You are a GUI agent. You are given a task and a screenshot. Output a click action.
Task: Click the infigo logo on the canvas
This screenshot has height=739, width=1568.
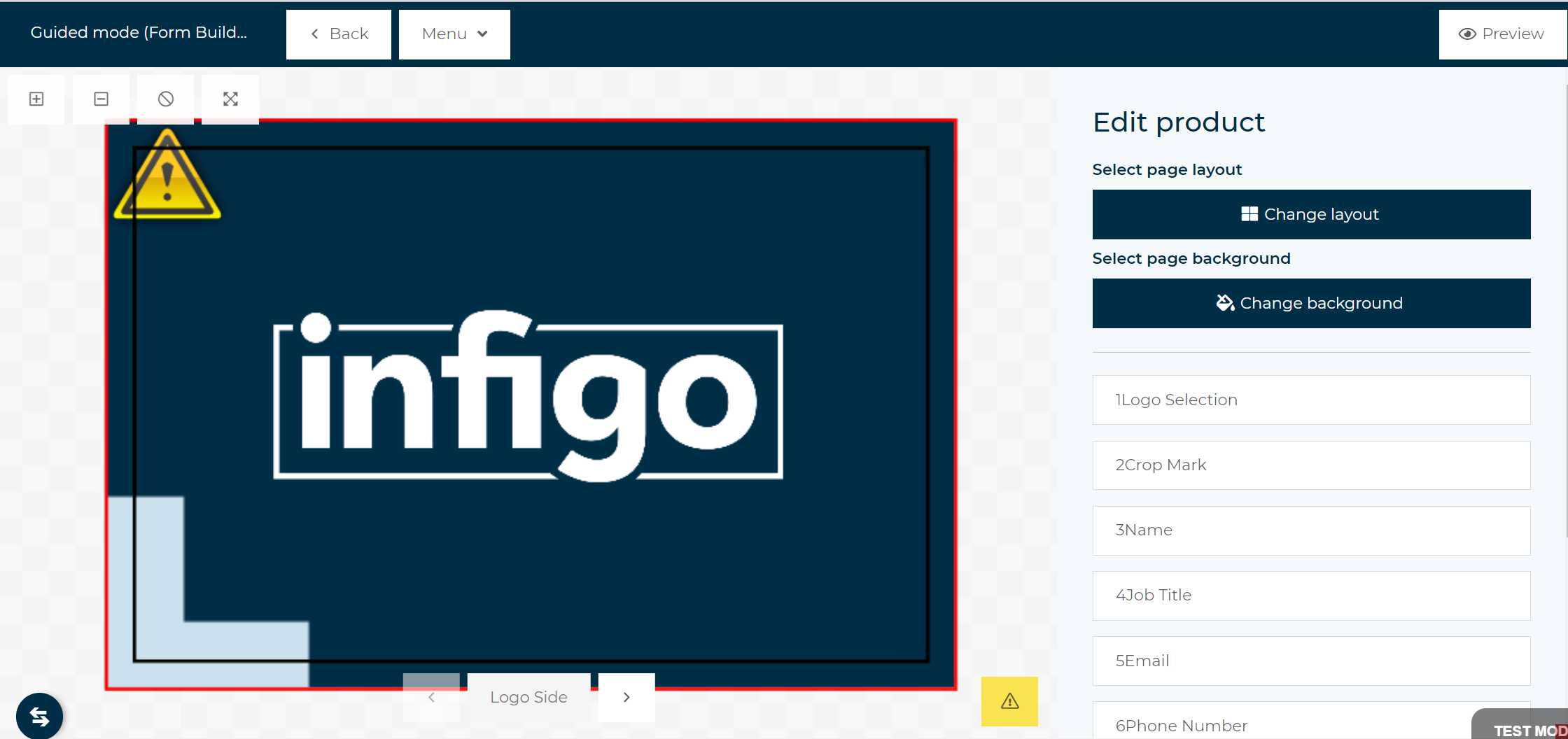528,397
